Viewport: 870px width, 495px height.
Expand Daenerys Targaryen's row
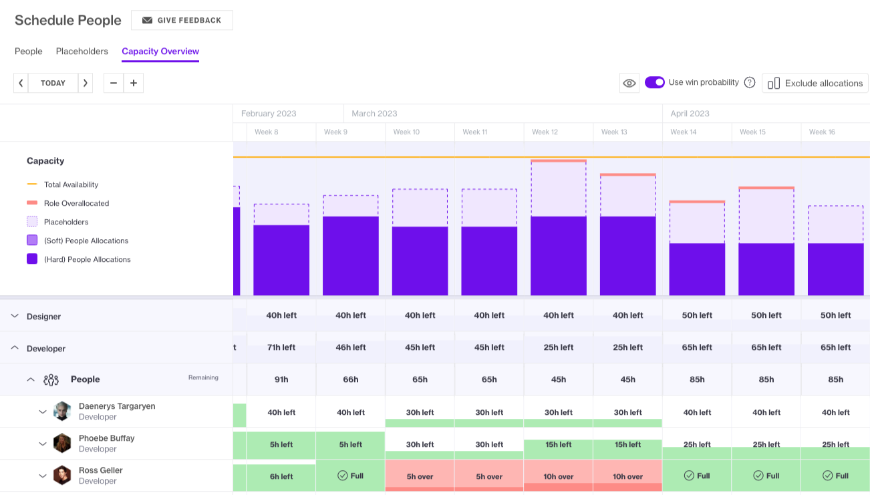coord(42,411)
